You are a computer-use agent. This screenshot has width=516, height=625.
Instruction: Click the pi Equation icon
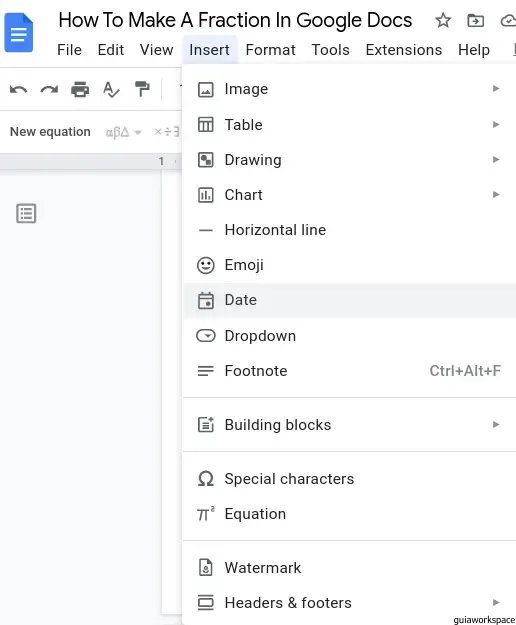pos(206,513)
